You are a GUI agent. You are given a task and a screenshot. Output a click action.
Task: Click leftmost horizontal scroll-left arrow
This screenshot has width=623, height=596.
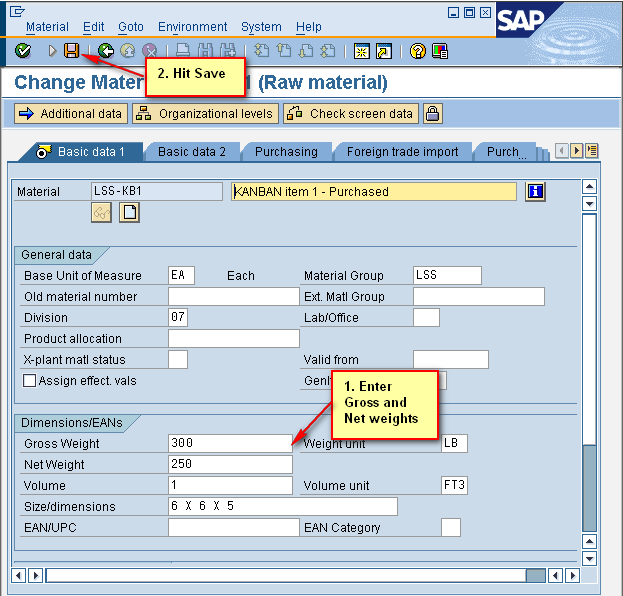click(x=19, y=575)
